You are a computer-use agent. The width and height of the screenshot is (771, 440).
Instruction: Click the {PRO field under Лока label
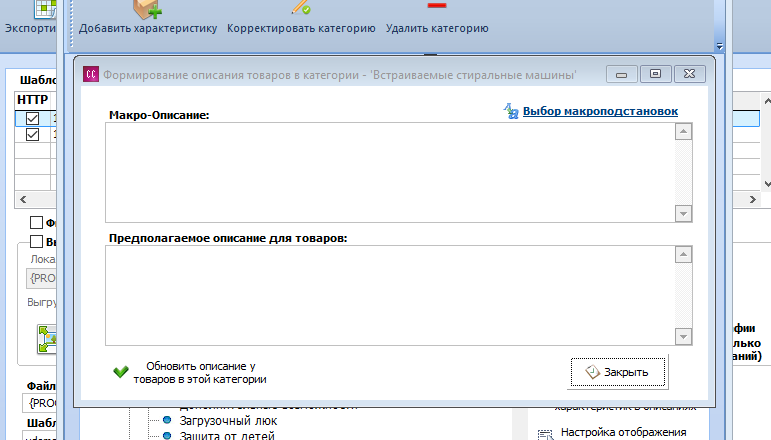(41, 278)
